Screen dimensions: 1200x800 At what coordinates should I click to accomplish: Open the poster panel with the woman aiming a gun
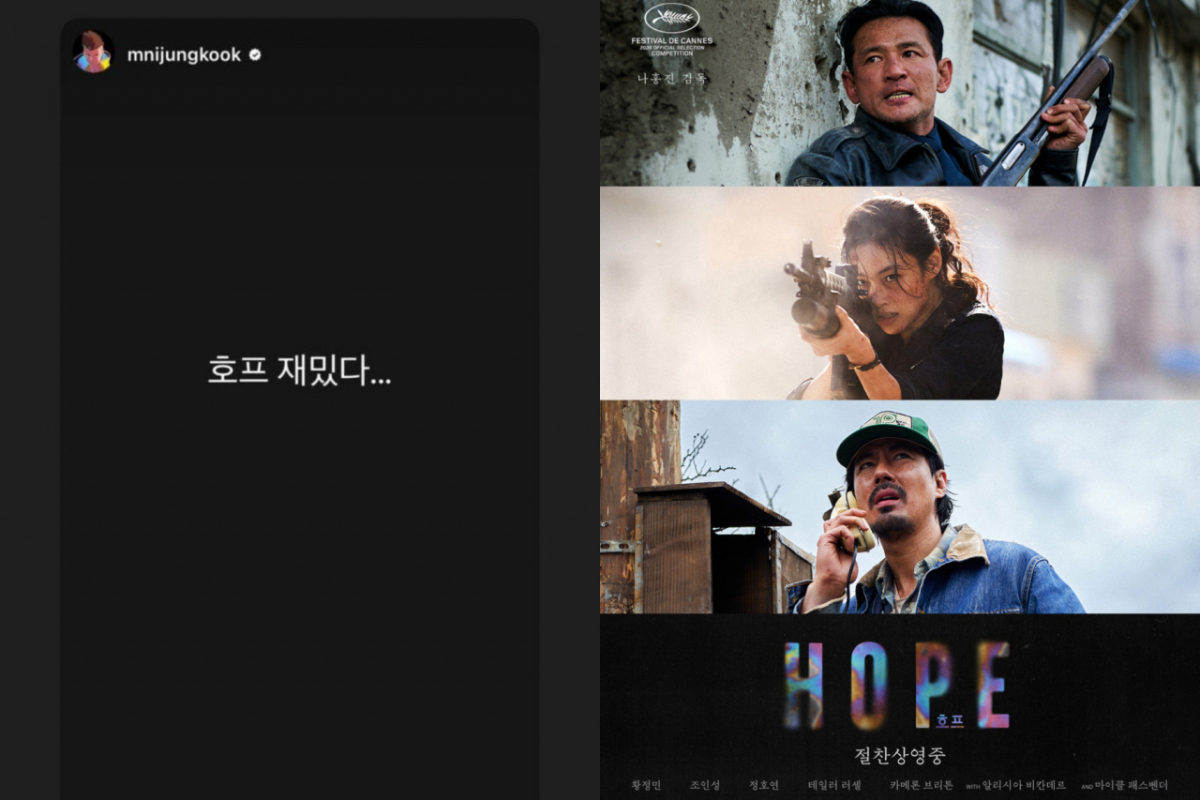point(900,293)
